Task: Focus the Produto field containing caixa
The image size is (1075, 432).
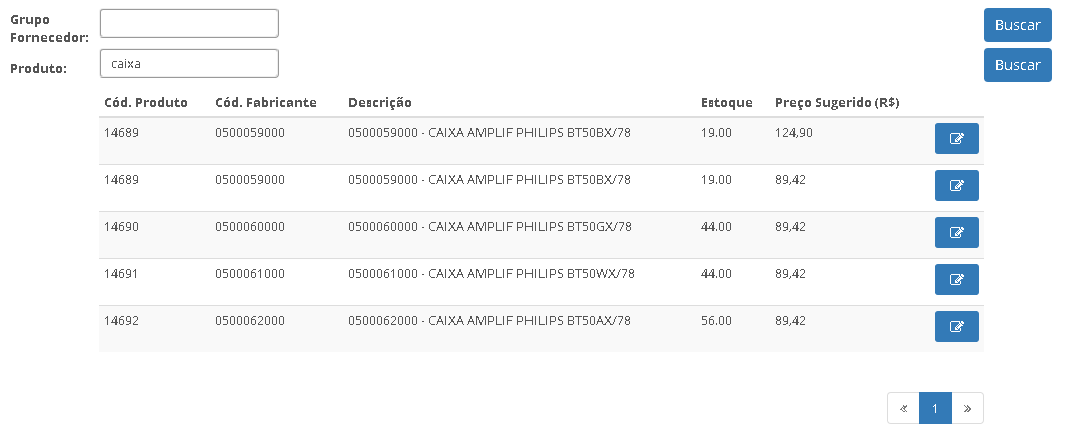Action: tap(189, 63)
